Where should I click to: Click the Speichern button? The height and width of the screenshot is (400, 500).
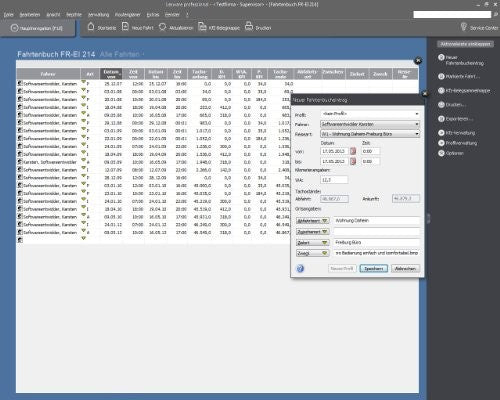tap(374, 268)
